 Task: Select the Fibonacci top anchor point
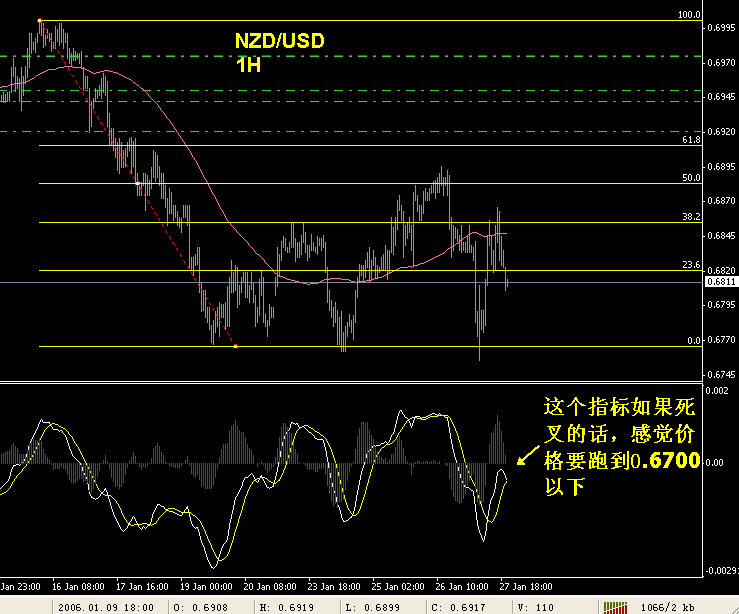(x=40, y=21)
